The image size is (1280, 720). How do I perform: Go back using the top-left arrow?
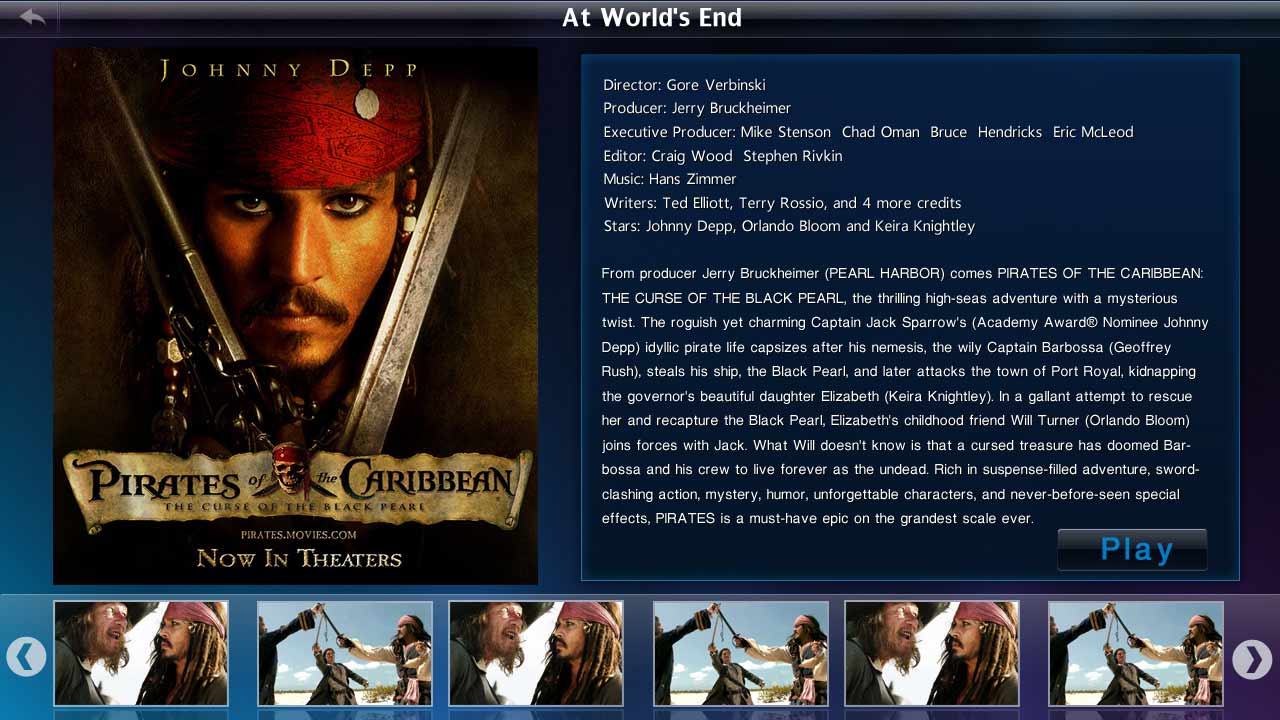[32, 17]
